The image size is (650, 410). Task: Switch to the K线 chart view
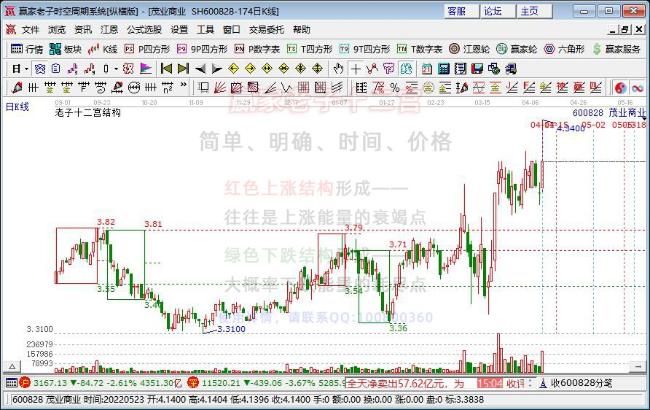102,49
